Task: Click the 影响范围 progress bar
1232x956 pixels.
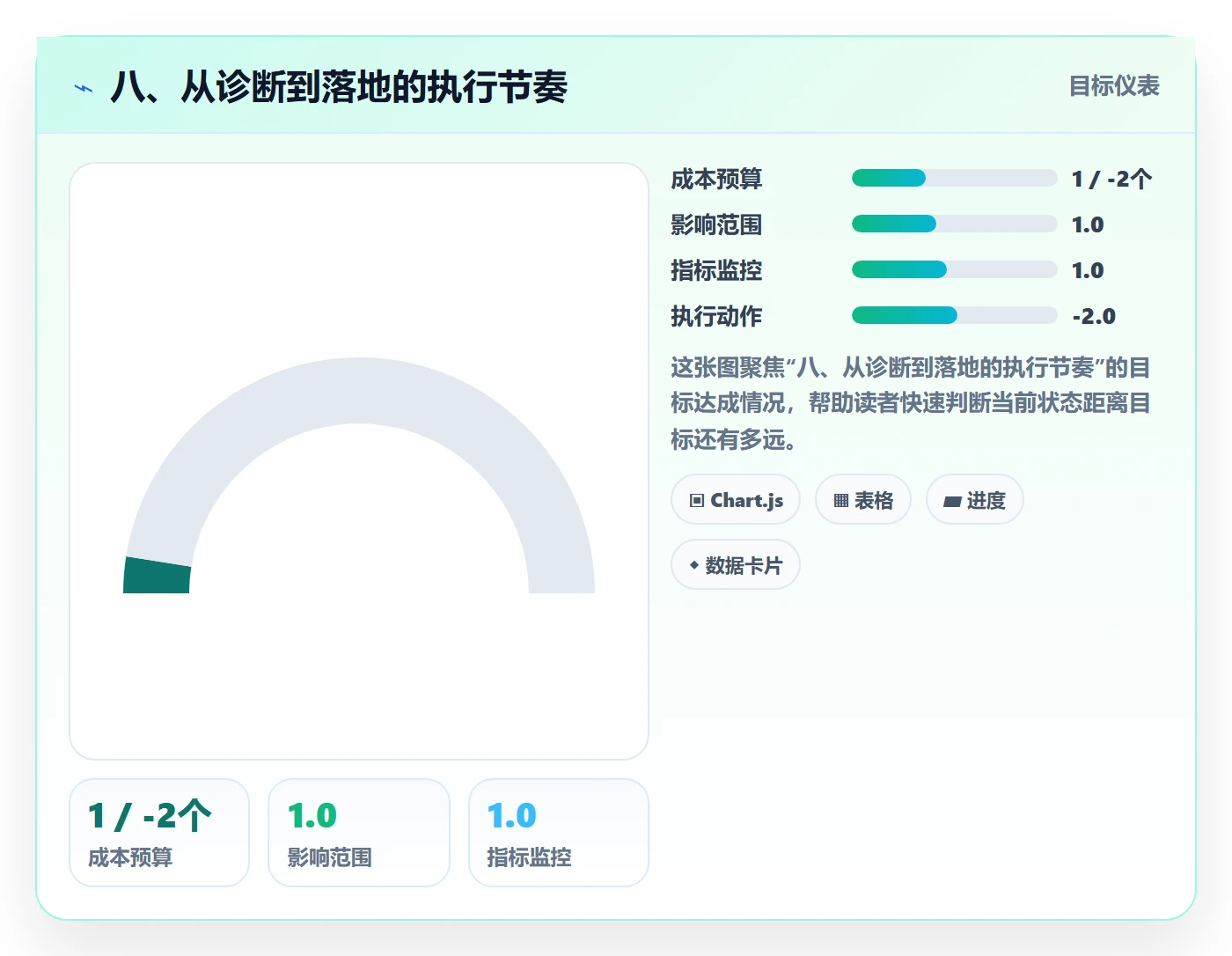Action: [x=955, y=224]
